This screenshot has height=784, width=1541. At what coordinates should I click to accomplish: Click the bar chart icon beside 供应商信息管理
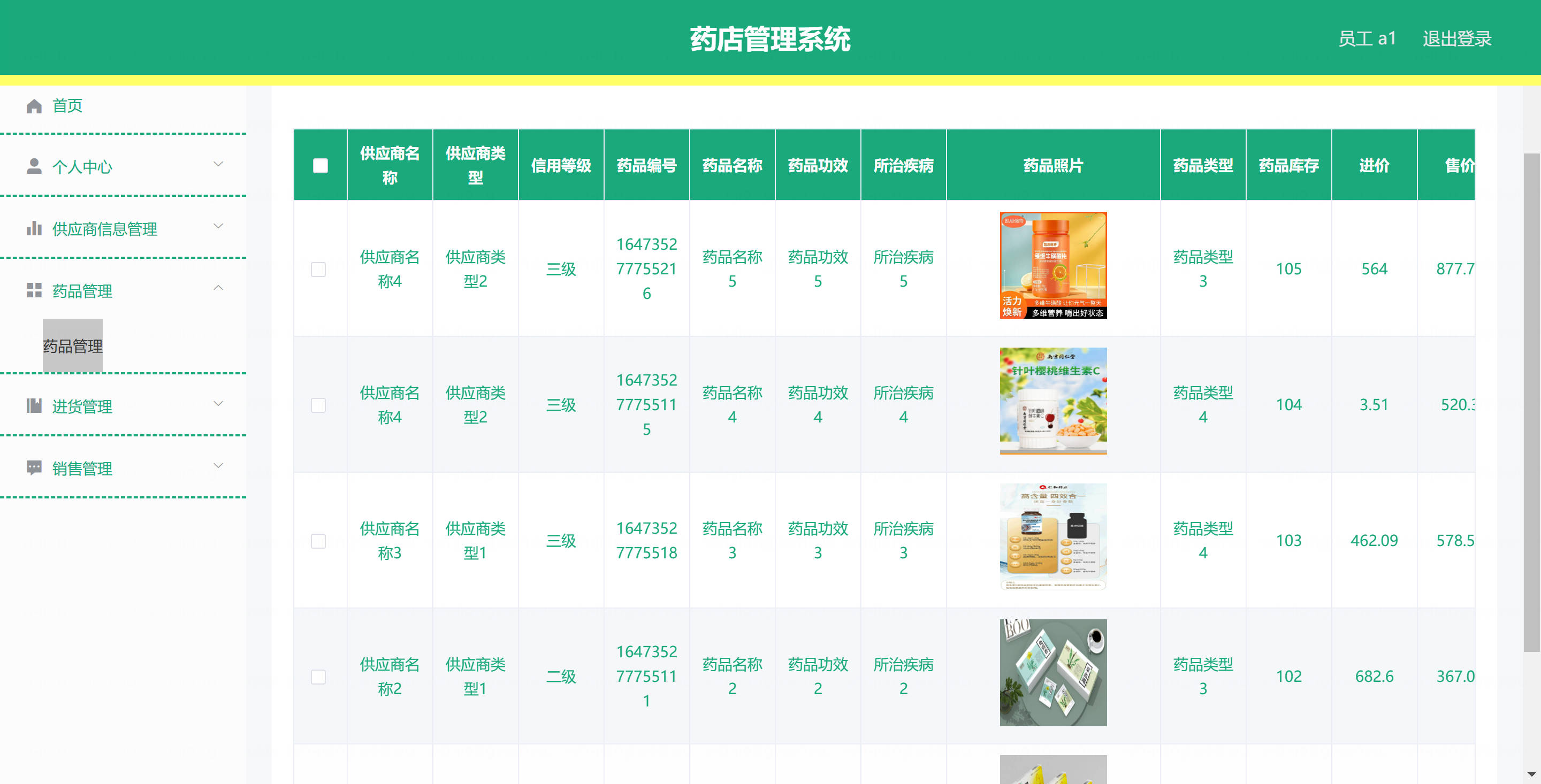(34, 228)
